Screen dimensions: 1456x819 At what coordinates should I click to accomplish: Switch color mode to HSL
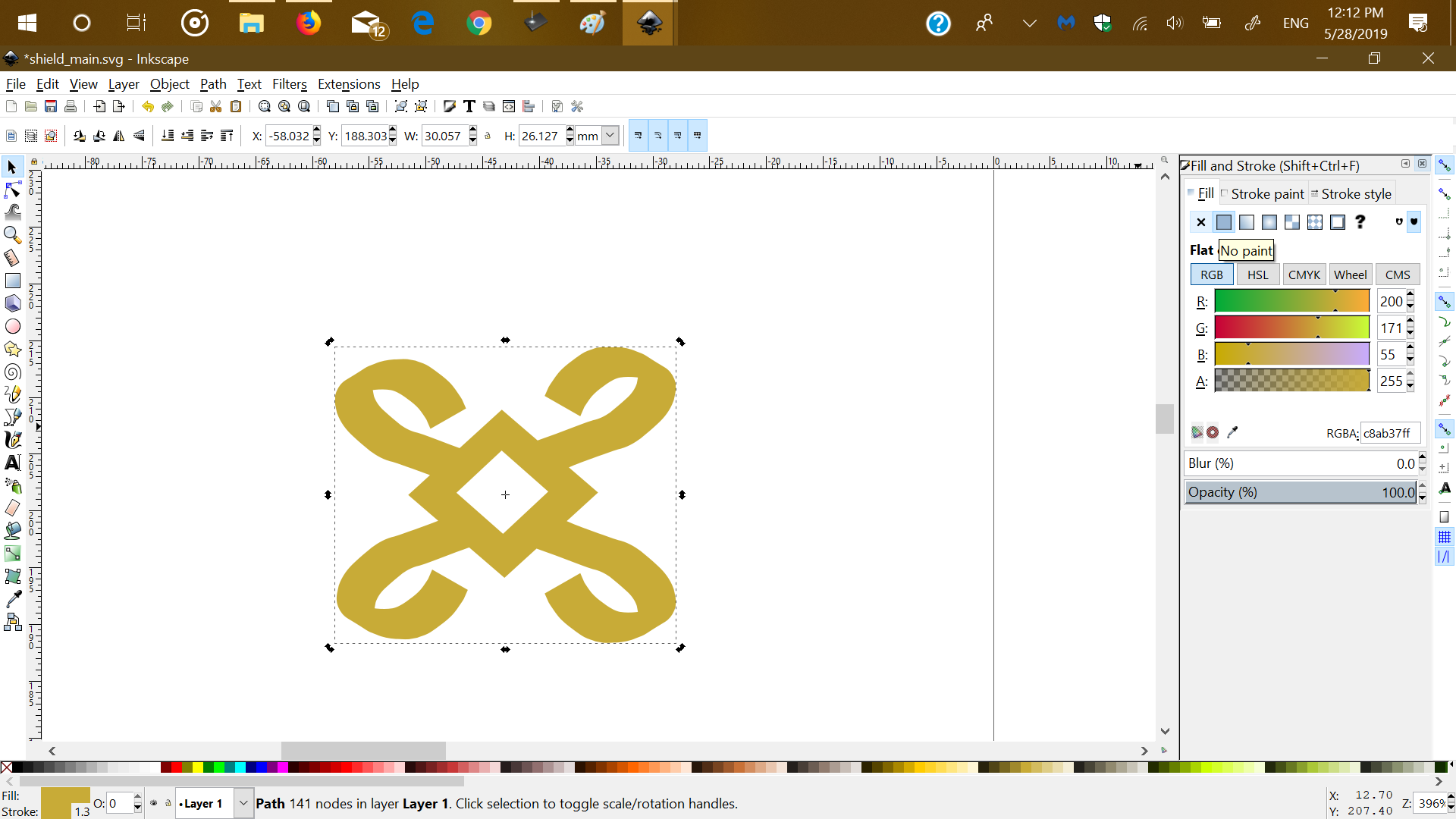(x=1257, y=275)
